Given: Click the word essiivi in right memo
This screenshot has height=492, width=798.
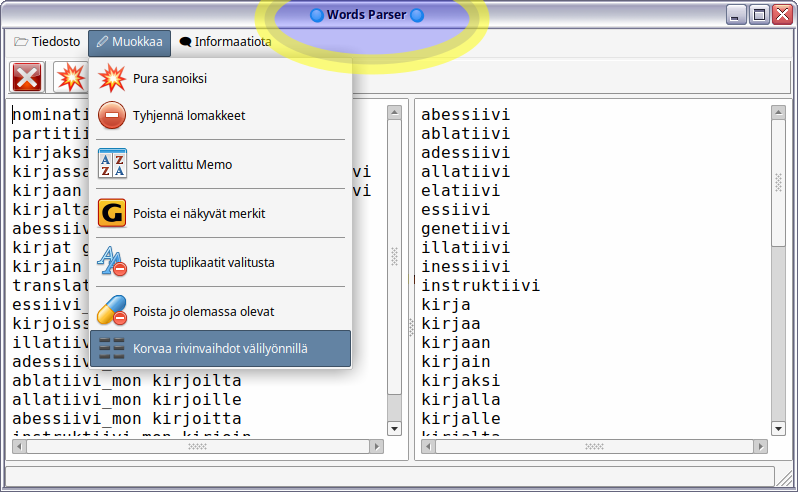Looking at the screenshot, I should 455,210.
